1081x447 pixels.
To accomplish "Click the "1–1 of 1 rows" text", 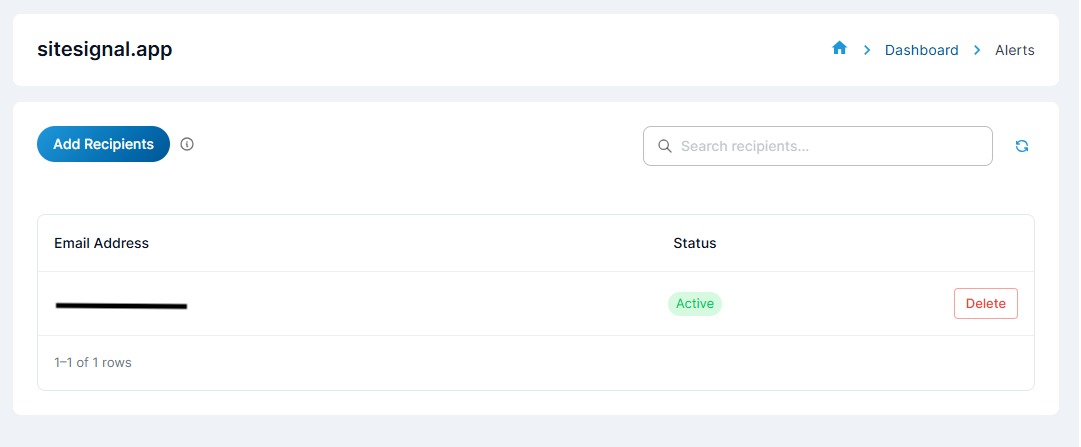I will pyautogui.click(x=93, y=362).
